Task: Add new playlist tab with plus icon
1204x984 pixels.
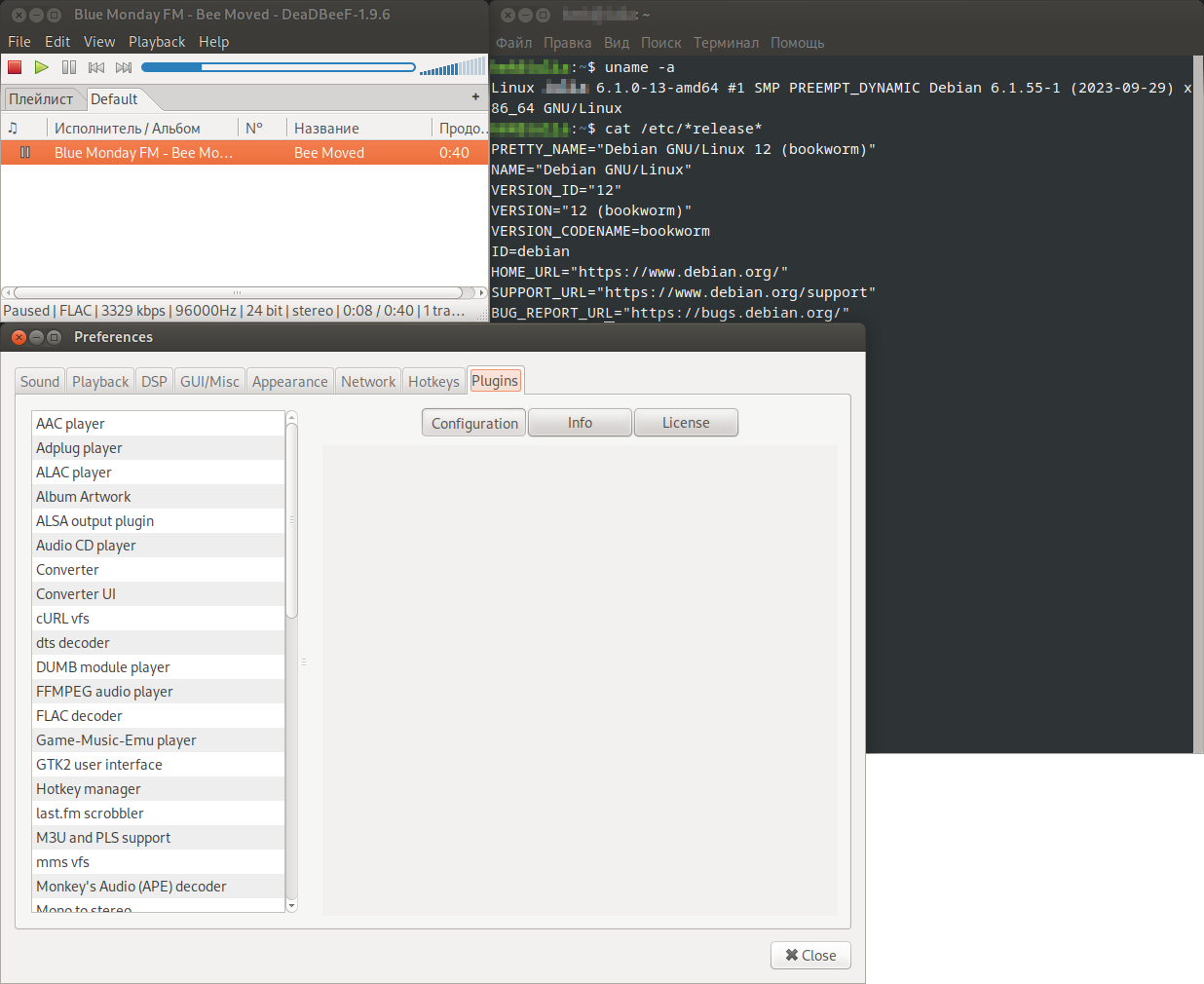Action: tap(475, 97)
